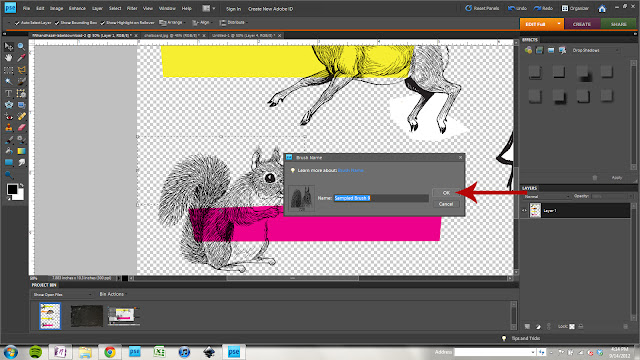
Task: Switch to the CREATE tab
Action: coord(582,24)
